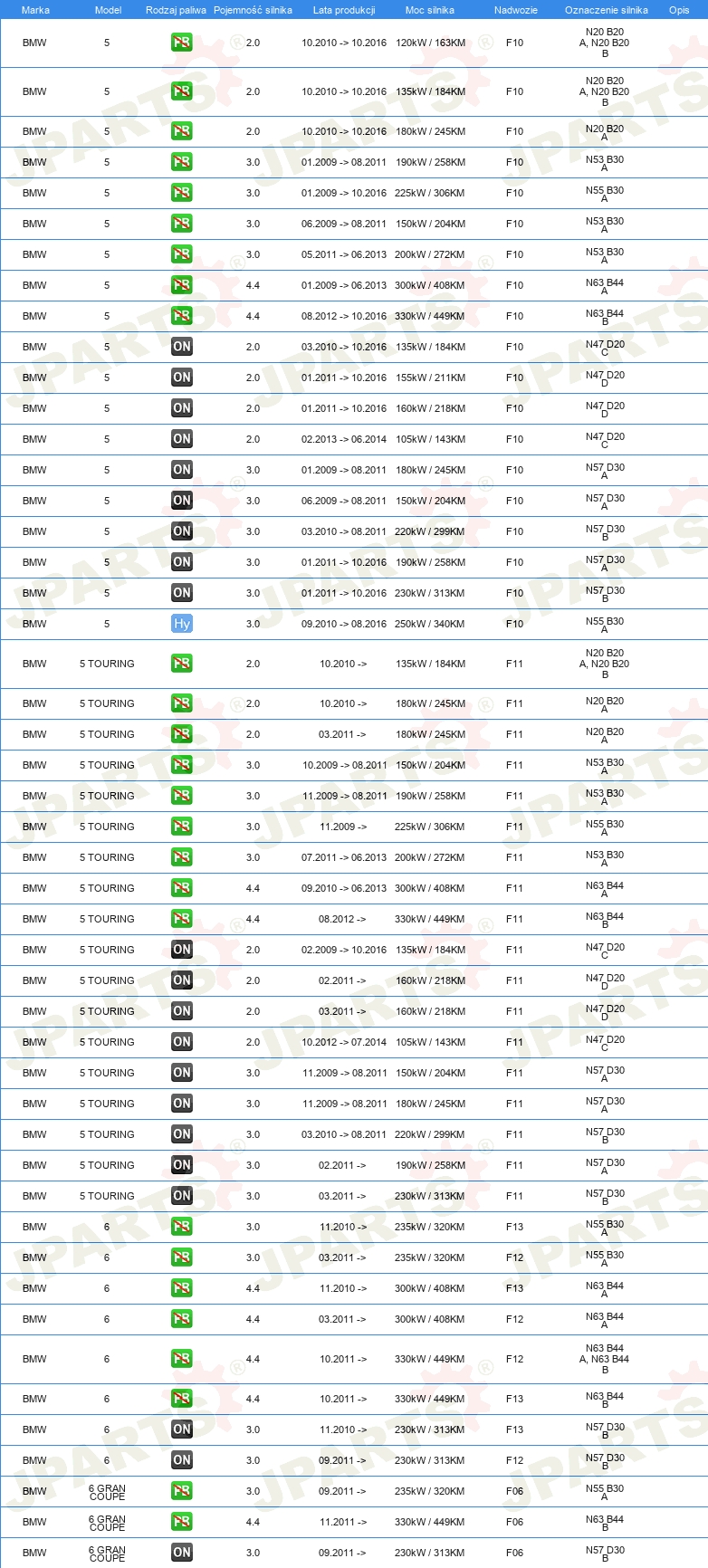Viewport: 708px width, 1568px height.
Task: Select the Rodzaj paliwa column header
Action: pyautogui.click(x=176, y=10)
